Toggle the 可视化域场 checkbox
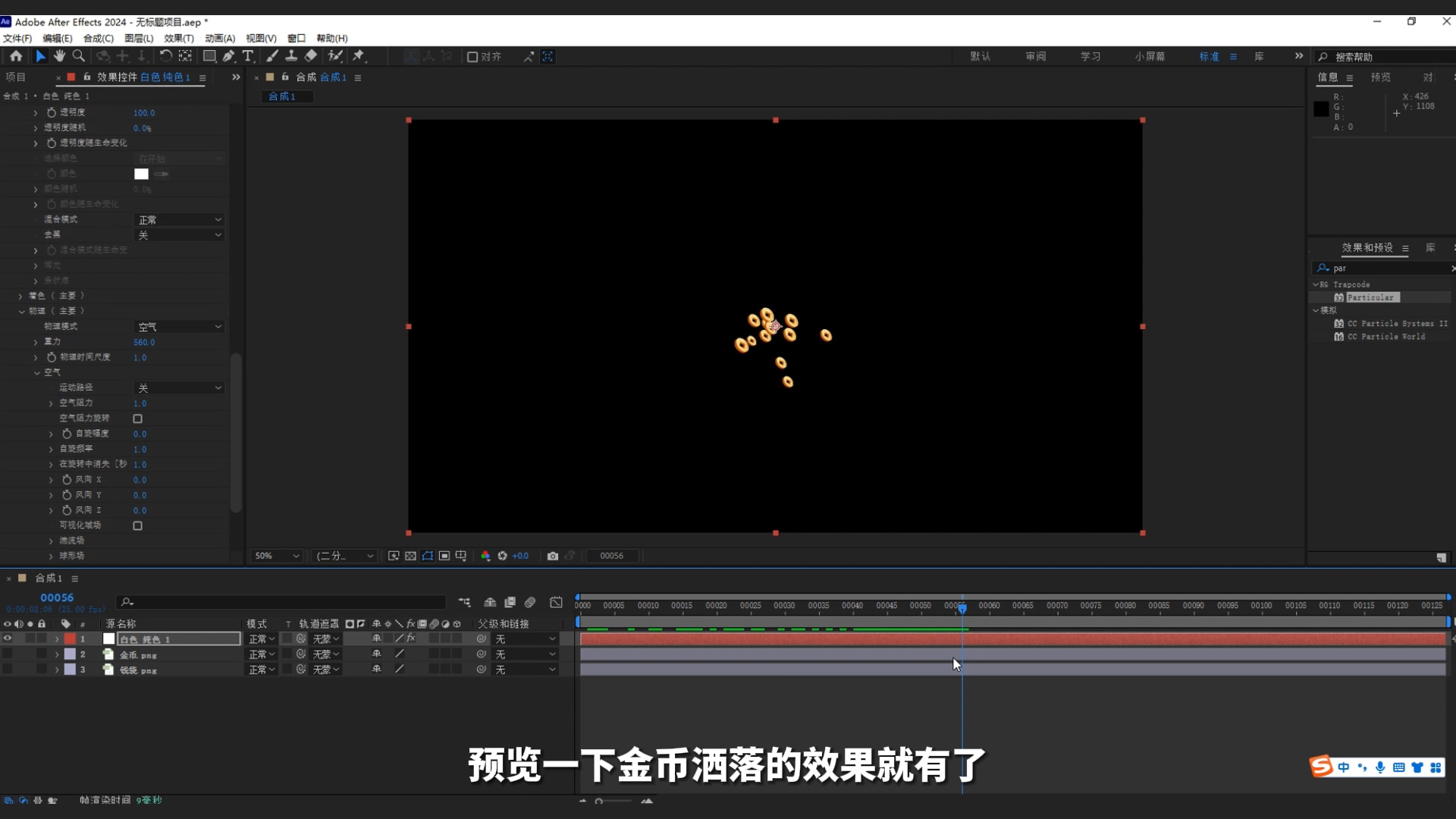The height and width of the screenshot is (819, 1456). [x=138, y=525]
